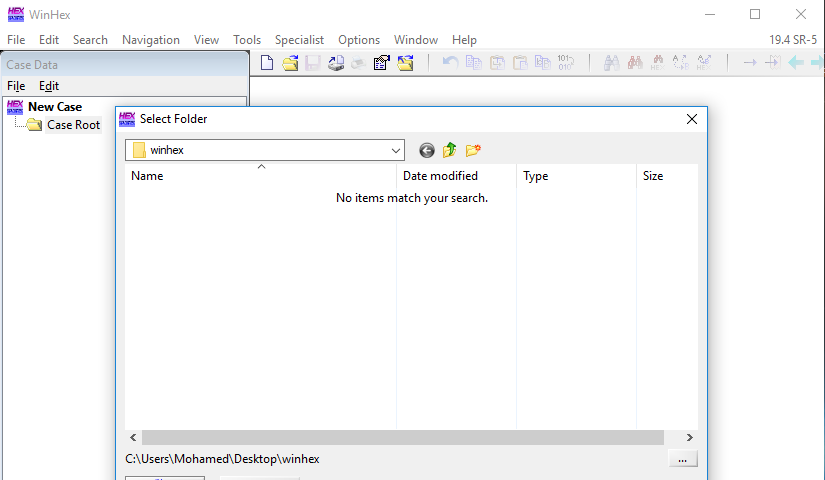825x480 pixels.
Task: Open the Navigation menu
Action: [x=150, y=40]
